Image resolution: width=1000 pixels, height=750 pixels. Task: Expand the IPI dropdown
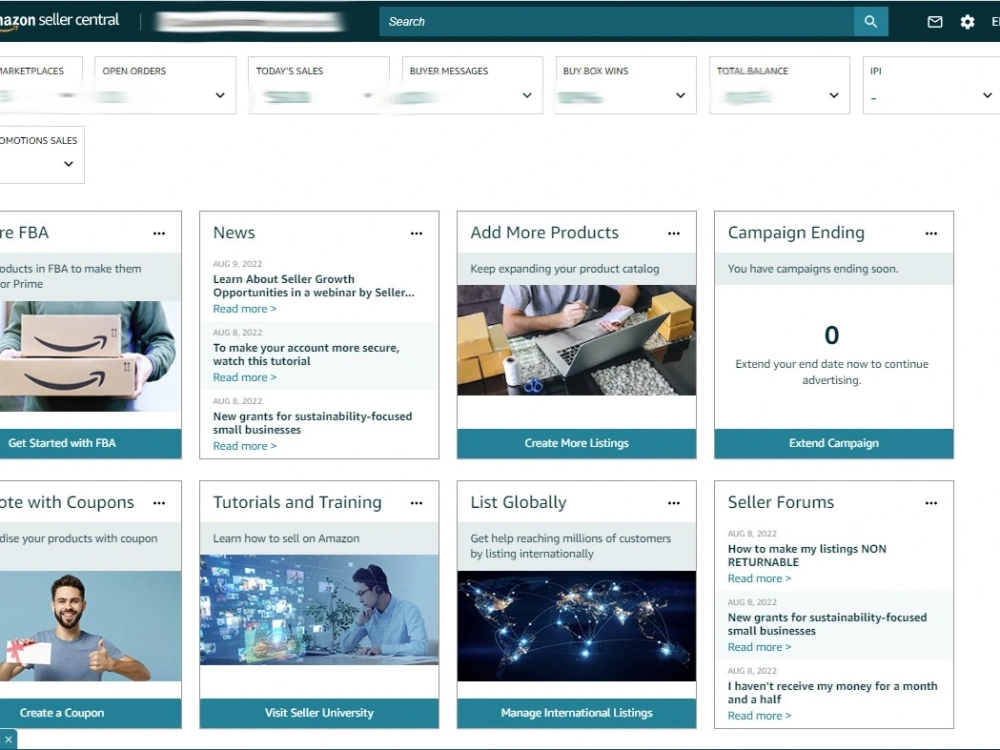987,95
